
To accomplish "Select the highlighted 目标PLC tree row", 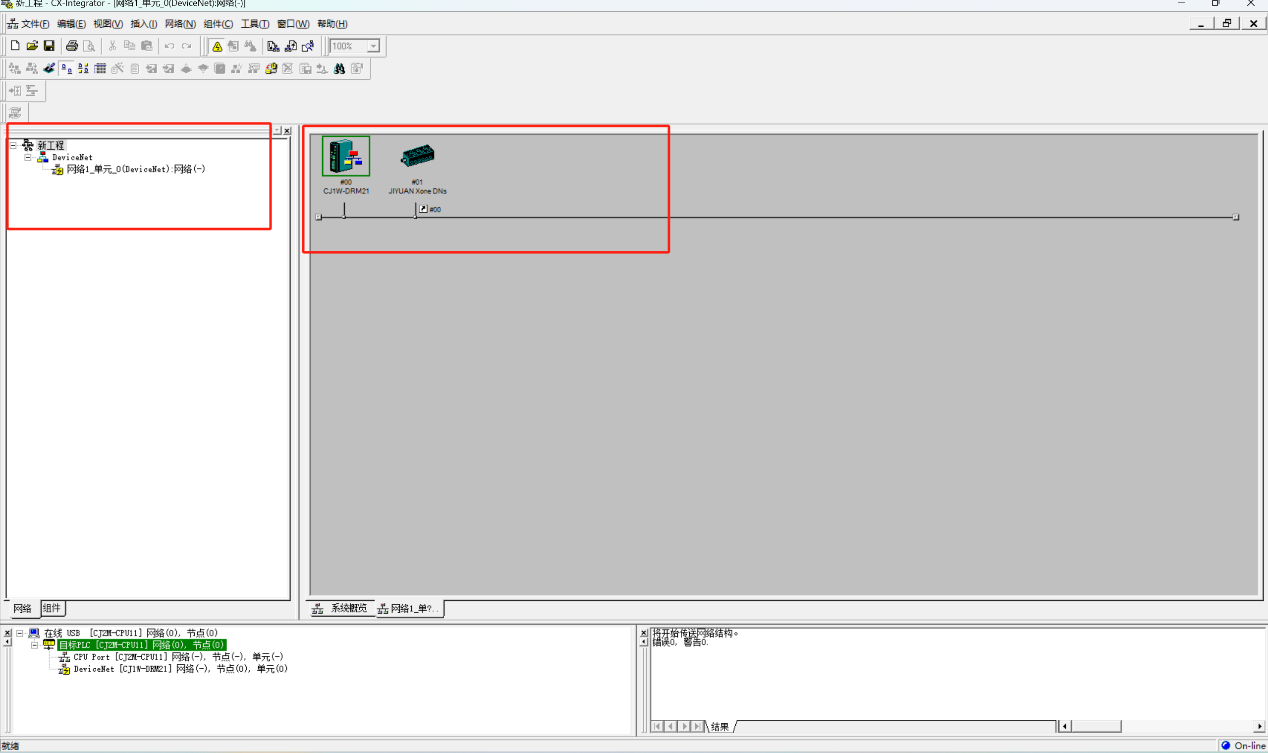I will click(x=141, y=645).
